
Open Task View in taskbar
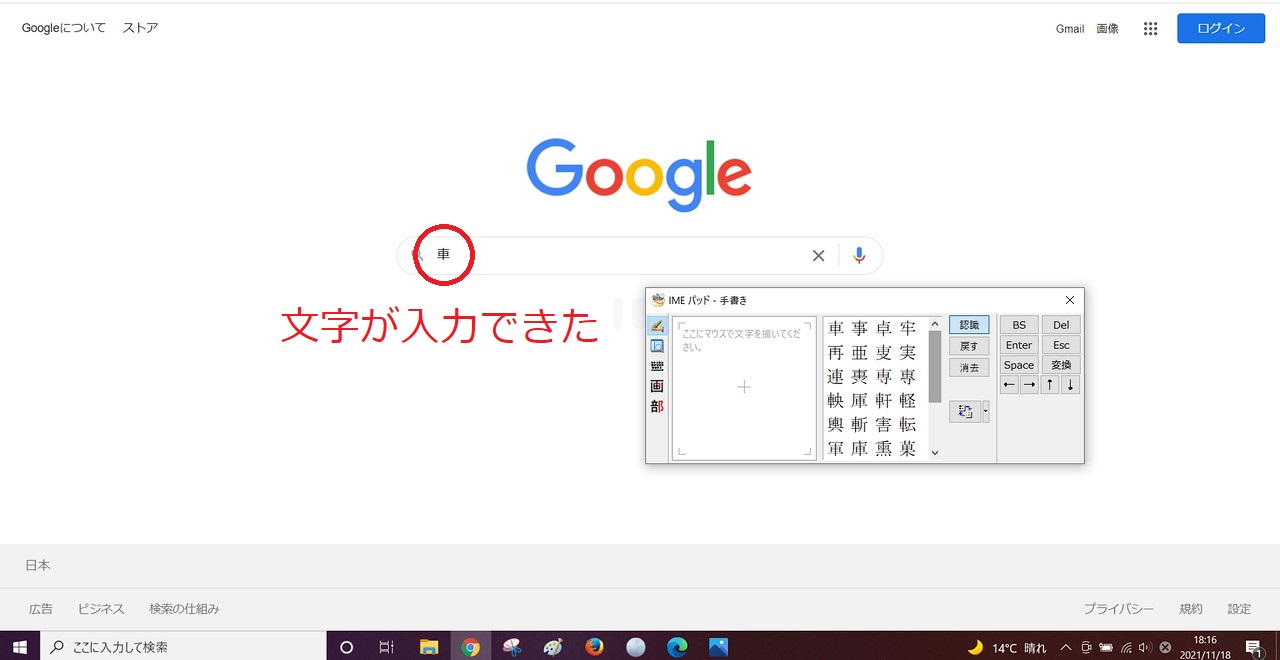(x=387, y=647)
